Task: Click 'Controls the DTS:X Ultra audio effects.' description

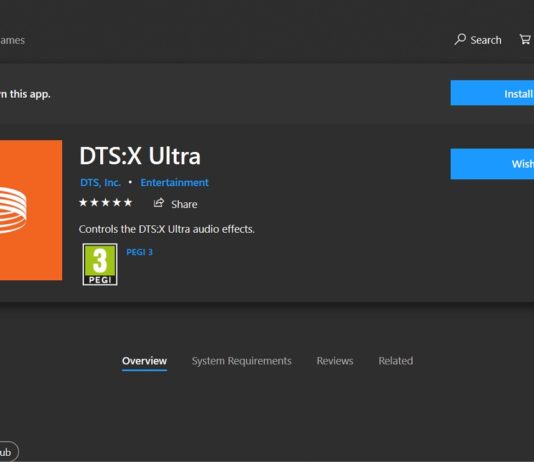Action: 167,229
